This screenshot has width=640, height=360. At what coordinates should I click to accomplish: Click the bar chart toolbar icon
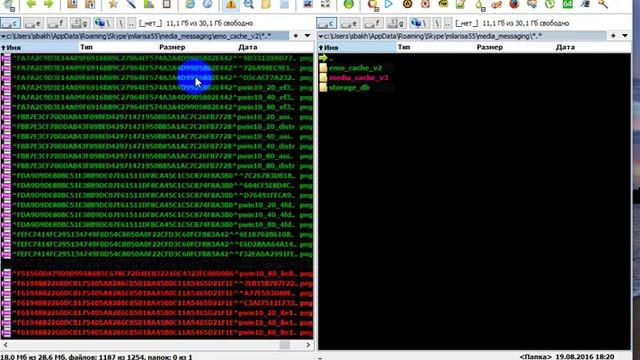[x=149, y=4]
